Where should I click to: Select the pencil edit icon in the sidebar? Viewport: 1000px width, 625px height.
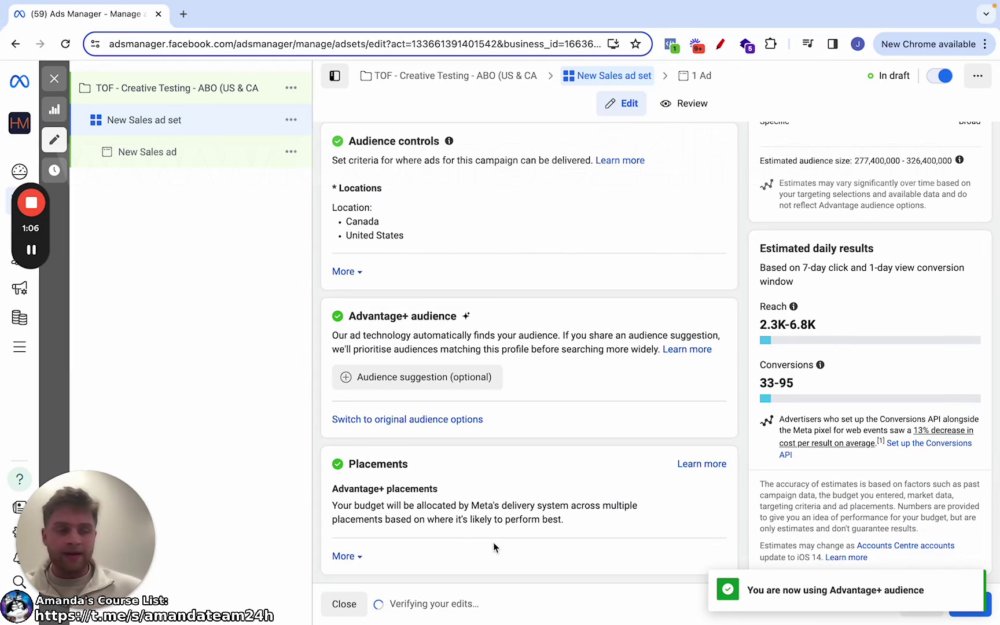[54, 140]
